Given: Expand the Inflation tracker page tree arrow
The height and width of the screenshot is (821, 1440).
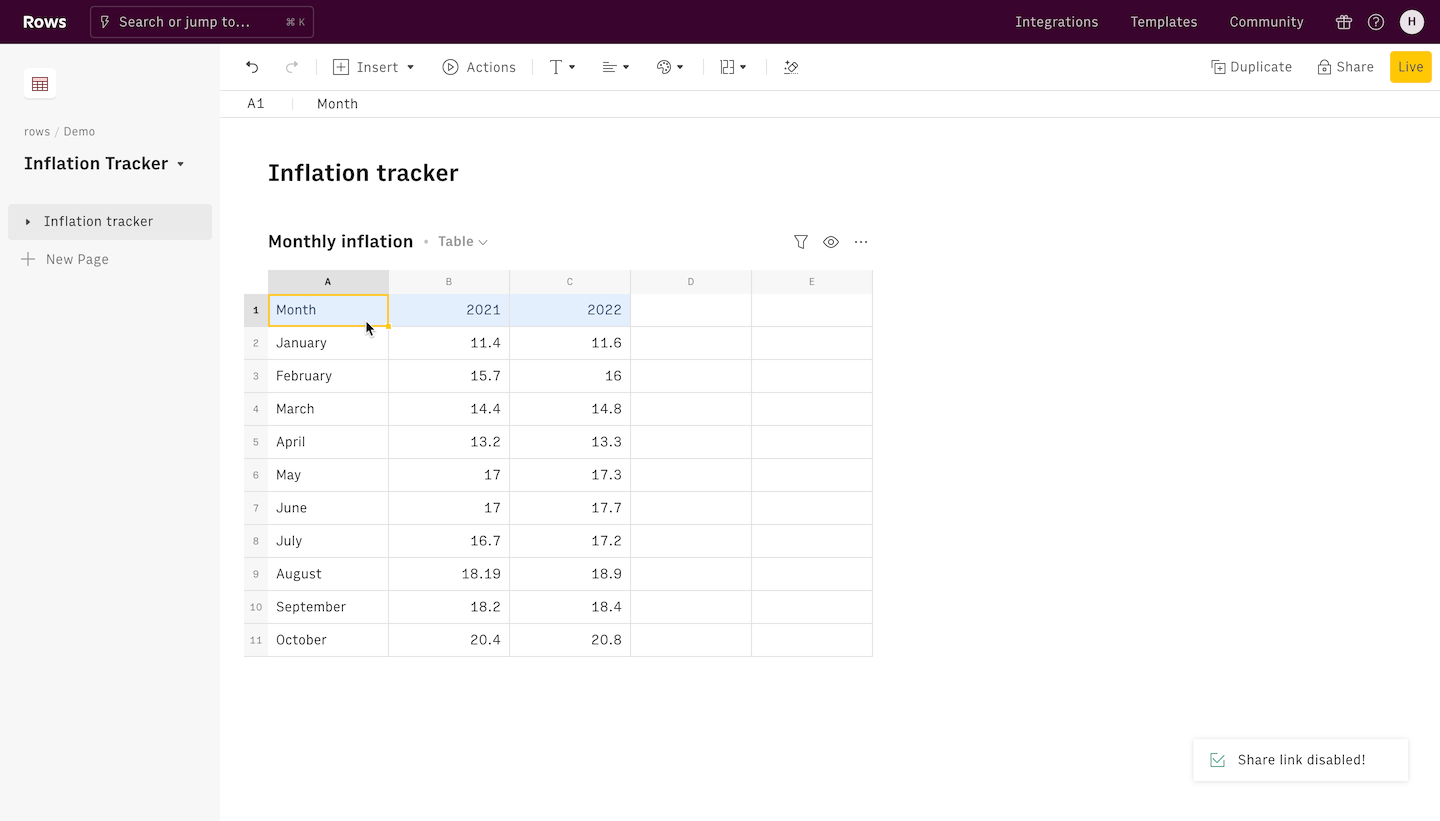Looking at the screenshot, I should 28,222.
